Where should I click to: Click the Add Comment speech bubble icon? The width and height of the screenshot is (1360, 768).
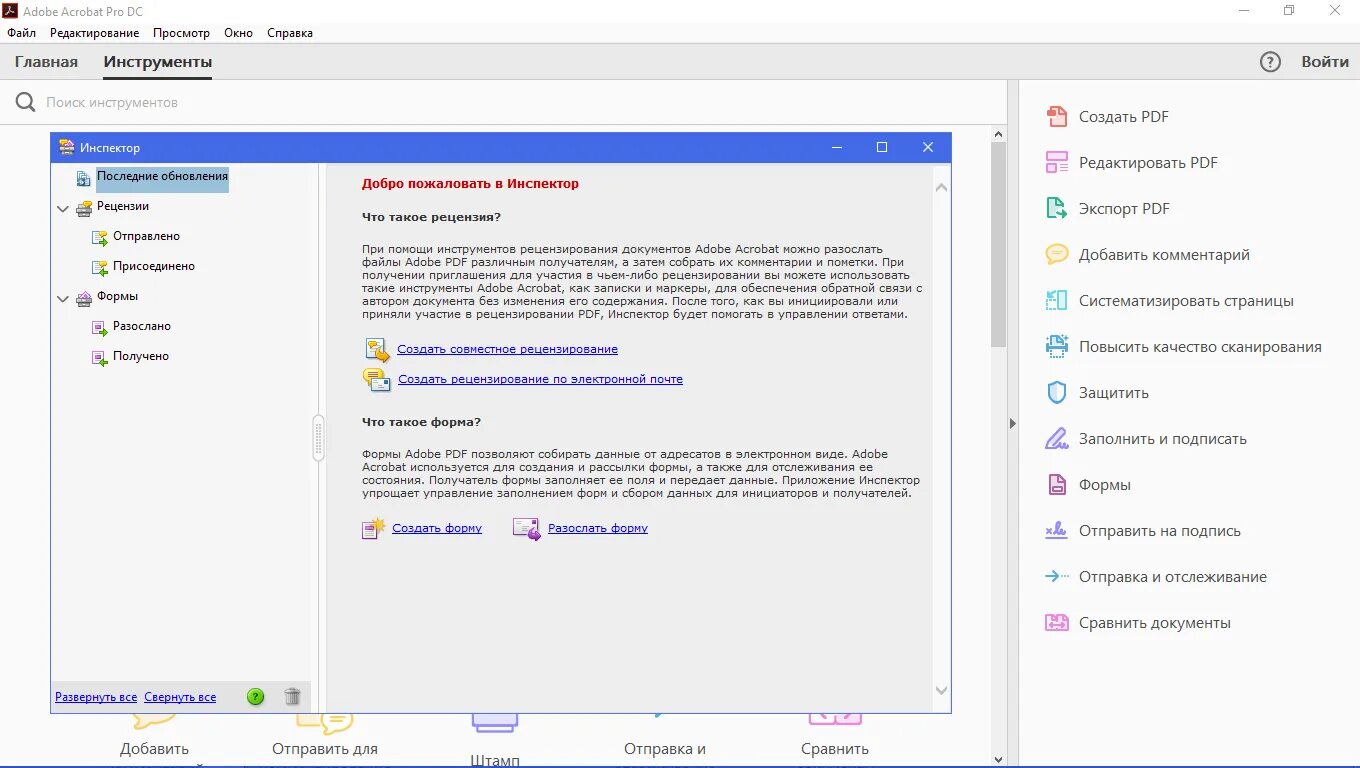pyautogui.click(x=1056, y=255)
